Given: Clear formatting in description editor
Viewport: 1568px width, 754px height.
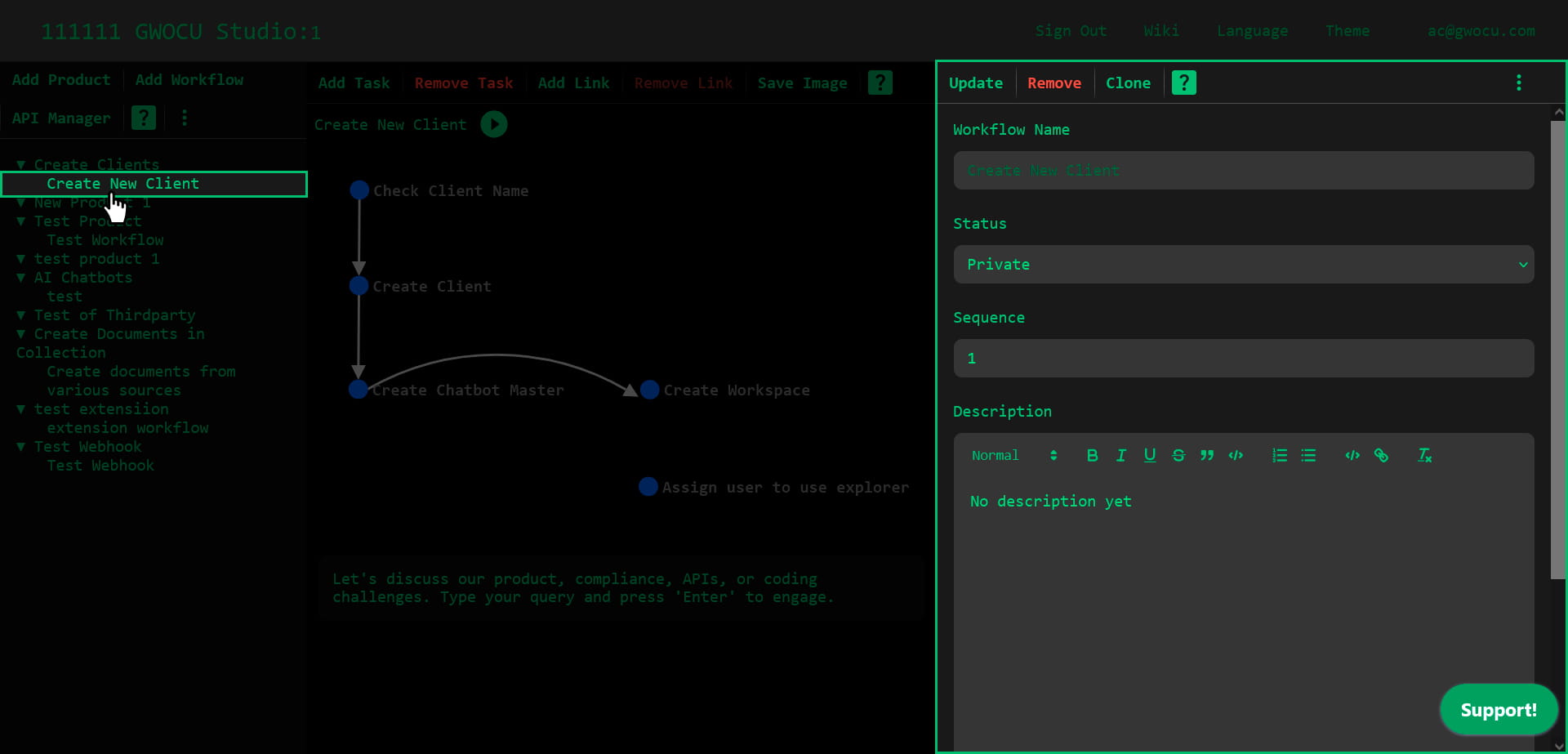Looking at the screenshot, I should [x=1424, y=455].
